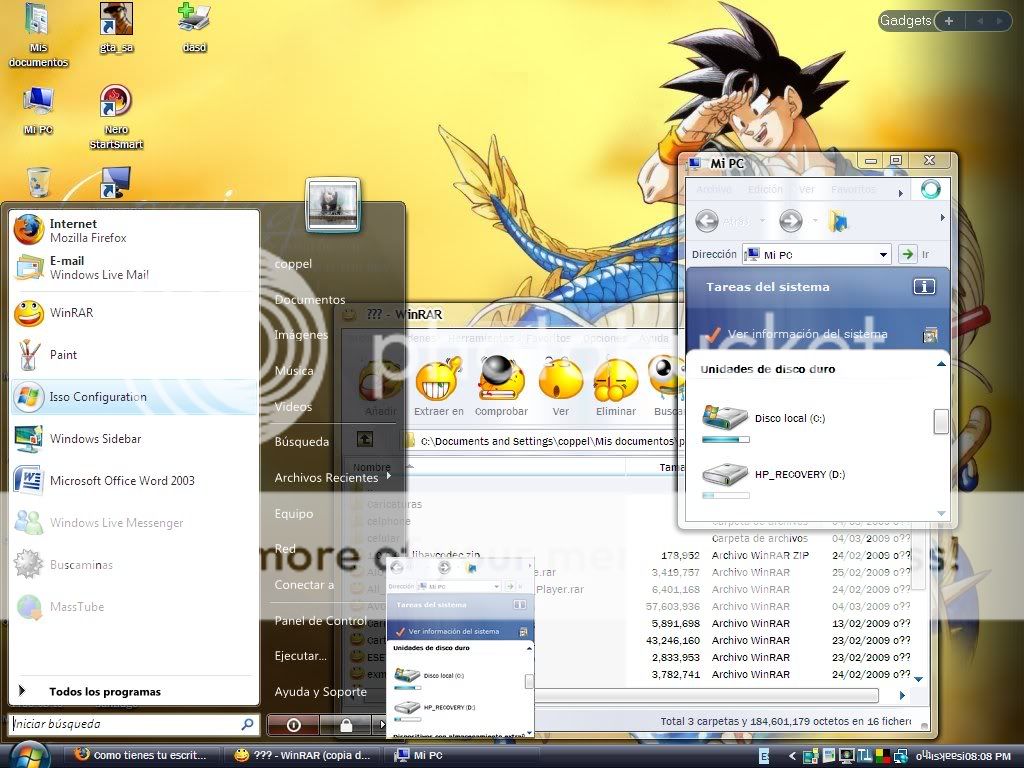Open Buscaminas game from Start menu
Viewport: 1024px width, 768px height.
tap(134, 565)
